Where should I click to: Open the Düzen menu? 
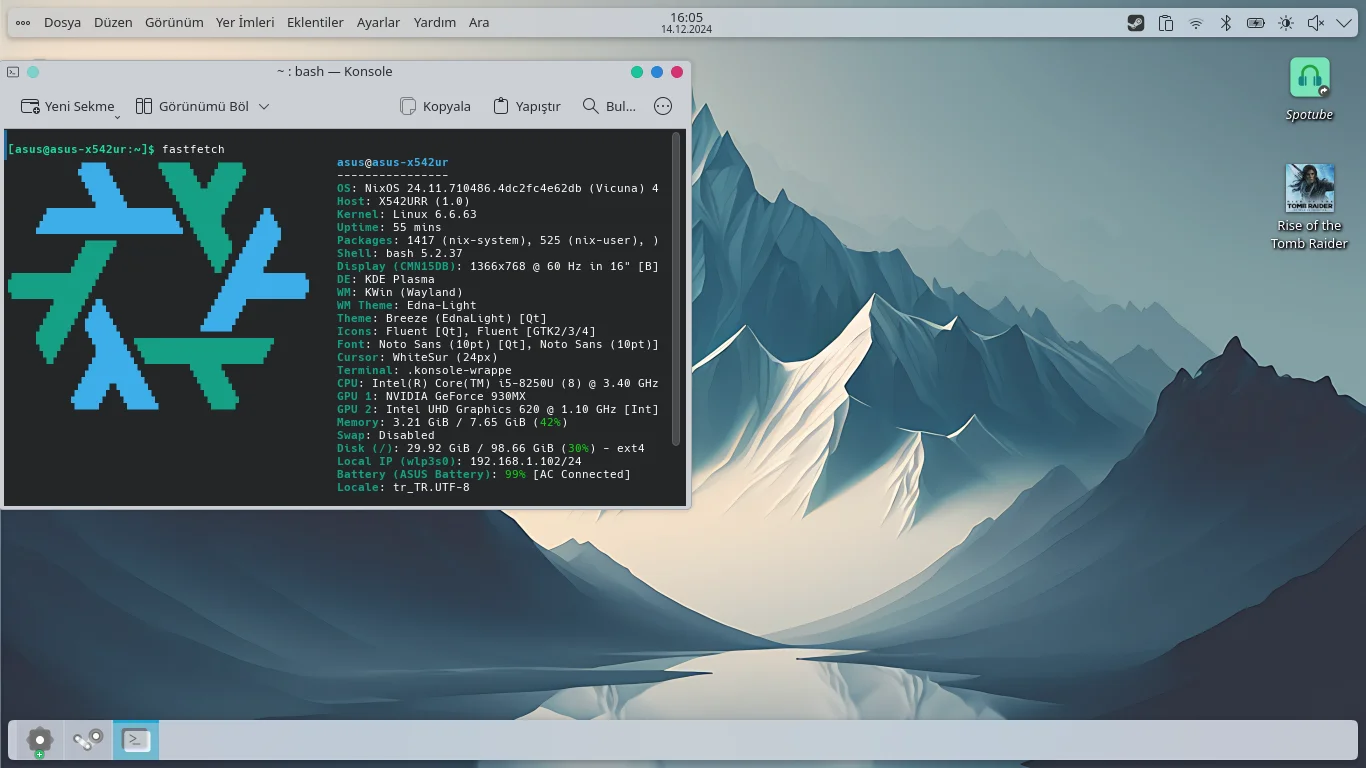click(113, 23)
